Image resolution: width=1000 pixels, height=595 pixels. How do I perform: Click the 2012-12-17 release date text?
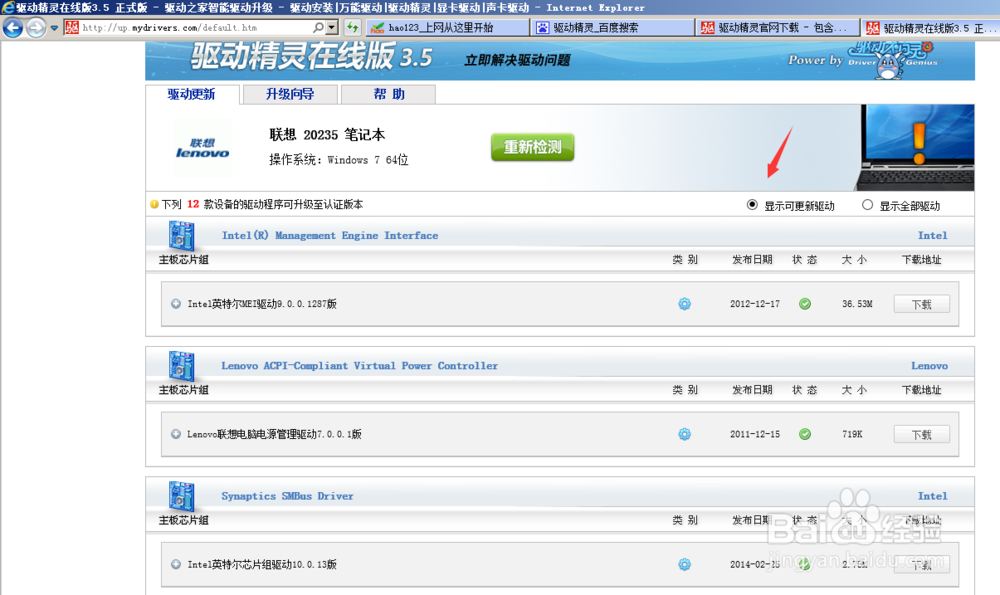pyautogui.click(x=754, y=304)
